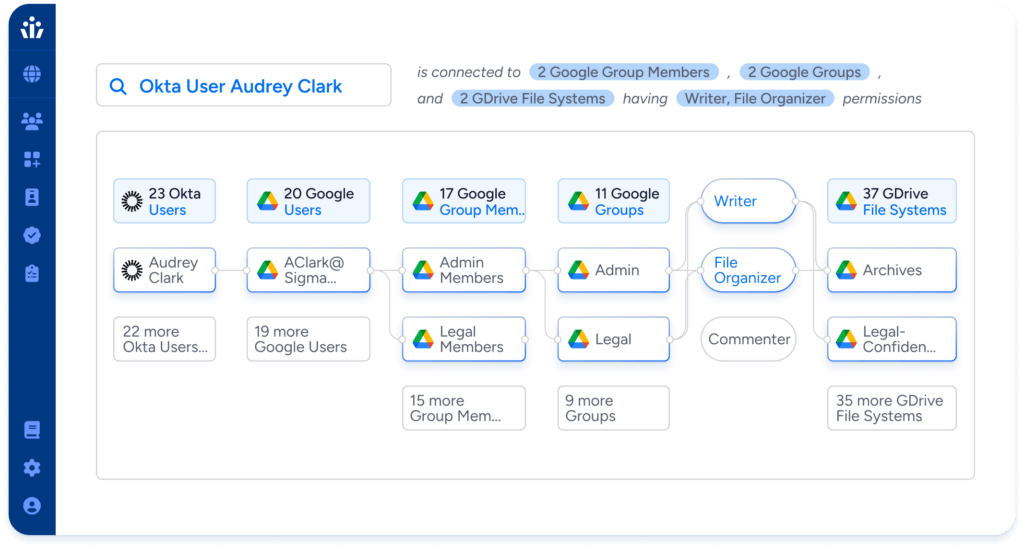Click the apps grid plus sidebar icon
1024x549 pixels.
pos(32,160)
